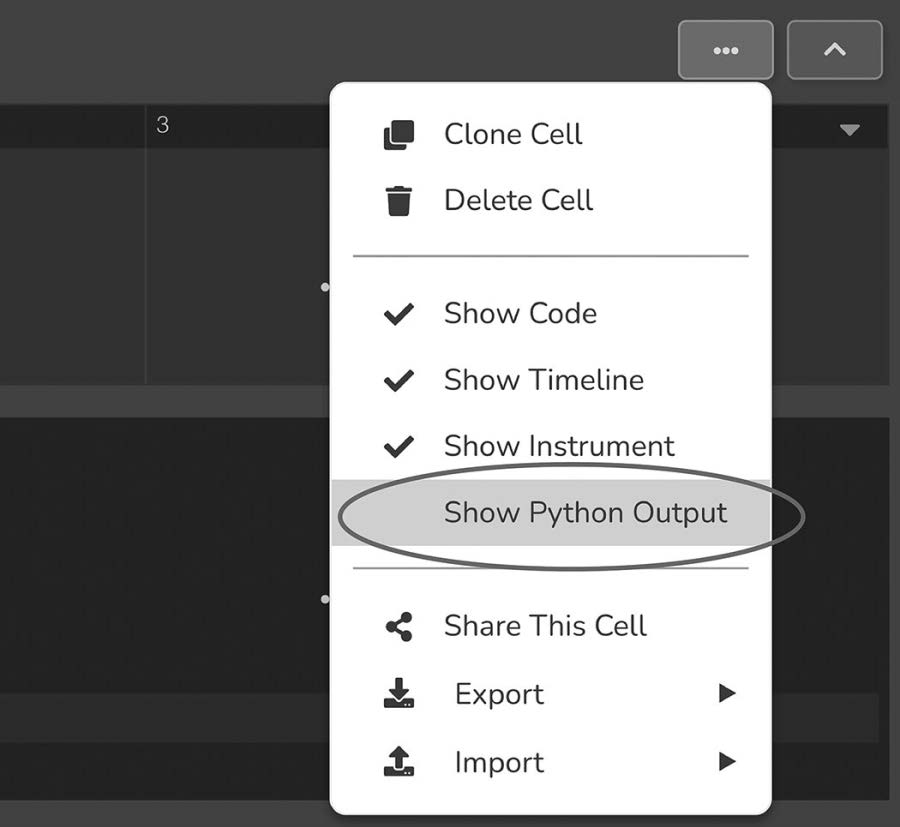Expand the Export submenu arrow

(727, 693)
